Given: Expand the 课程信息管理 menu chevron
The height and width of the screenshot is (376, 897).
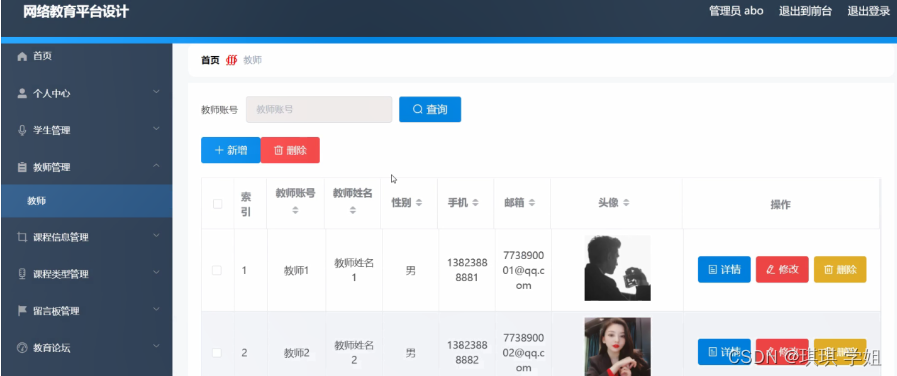Looking at the screenshot, I should pyautogui.click(x=156, y=235).
